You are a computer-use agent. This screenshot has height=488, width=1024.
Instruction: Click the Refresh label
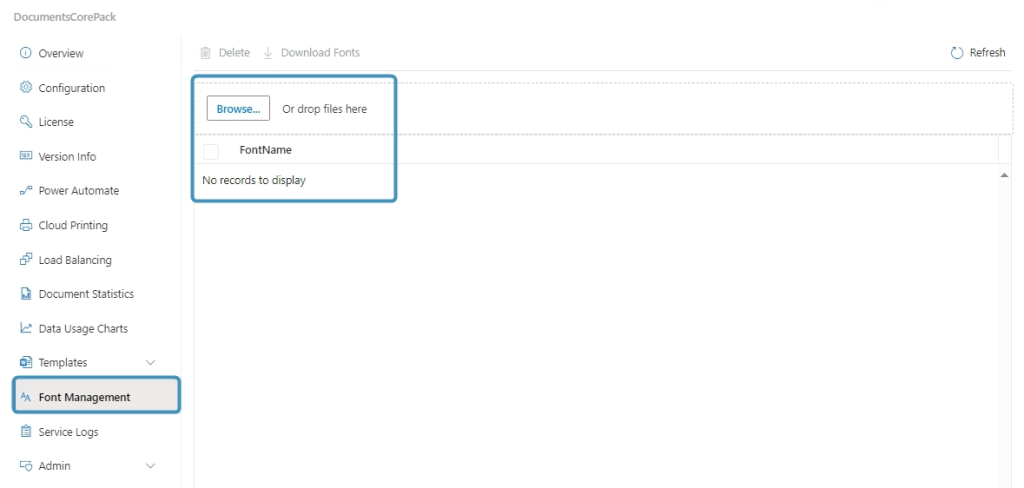point(987,53)
